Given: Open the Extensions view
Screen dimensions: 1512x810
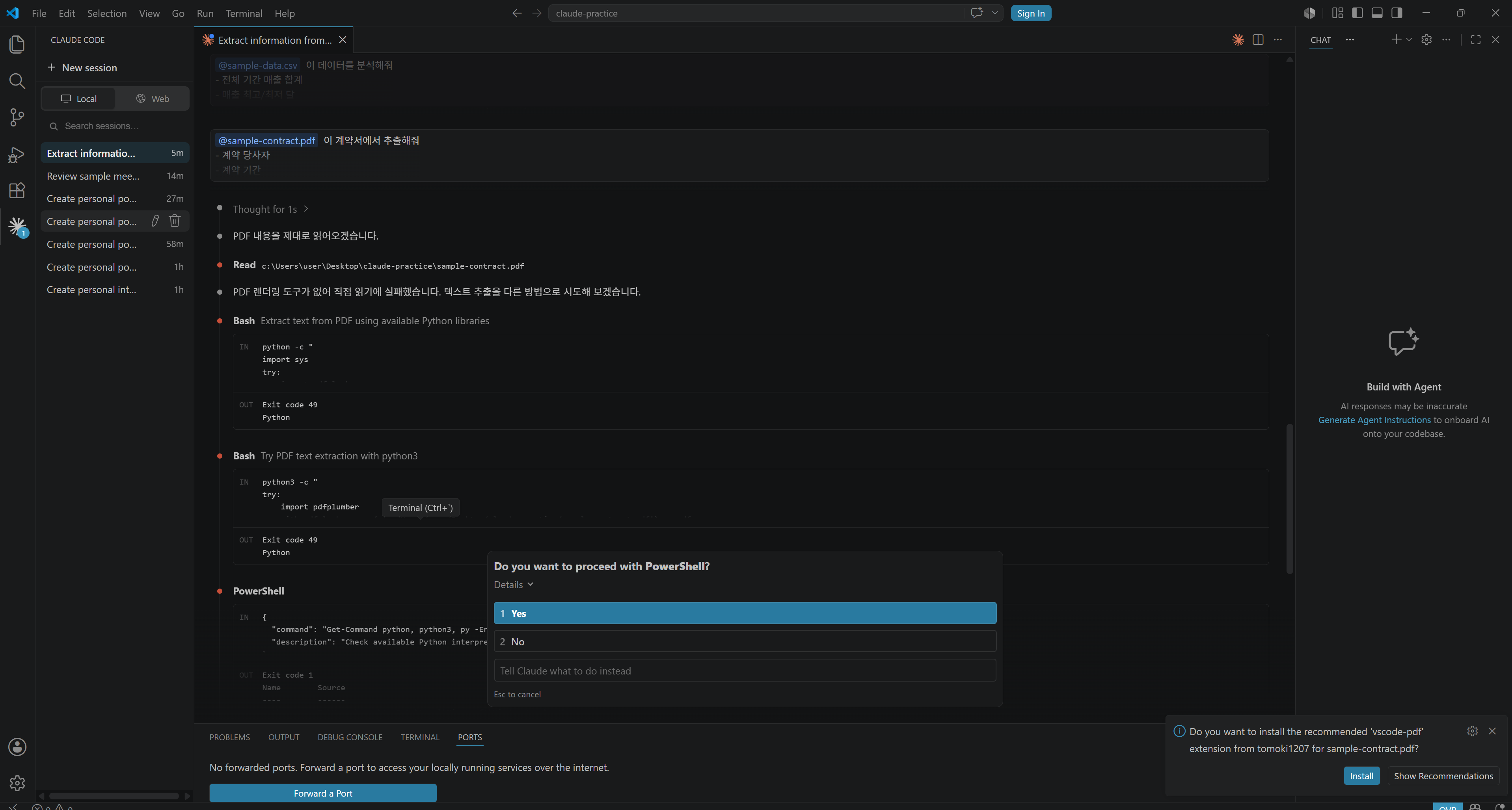Looking at the screenshot, I should [x=17, y=191].
